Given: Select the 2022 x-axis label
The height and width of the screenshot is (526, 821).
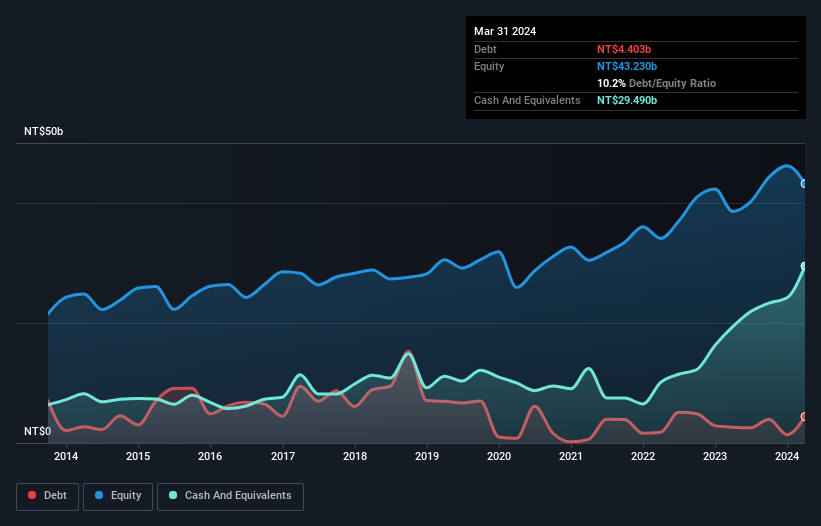Looking at the screenshot, I should point(643,456).
